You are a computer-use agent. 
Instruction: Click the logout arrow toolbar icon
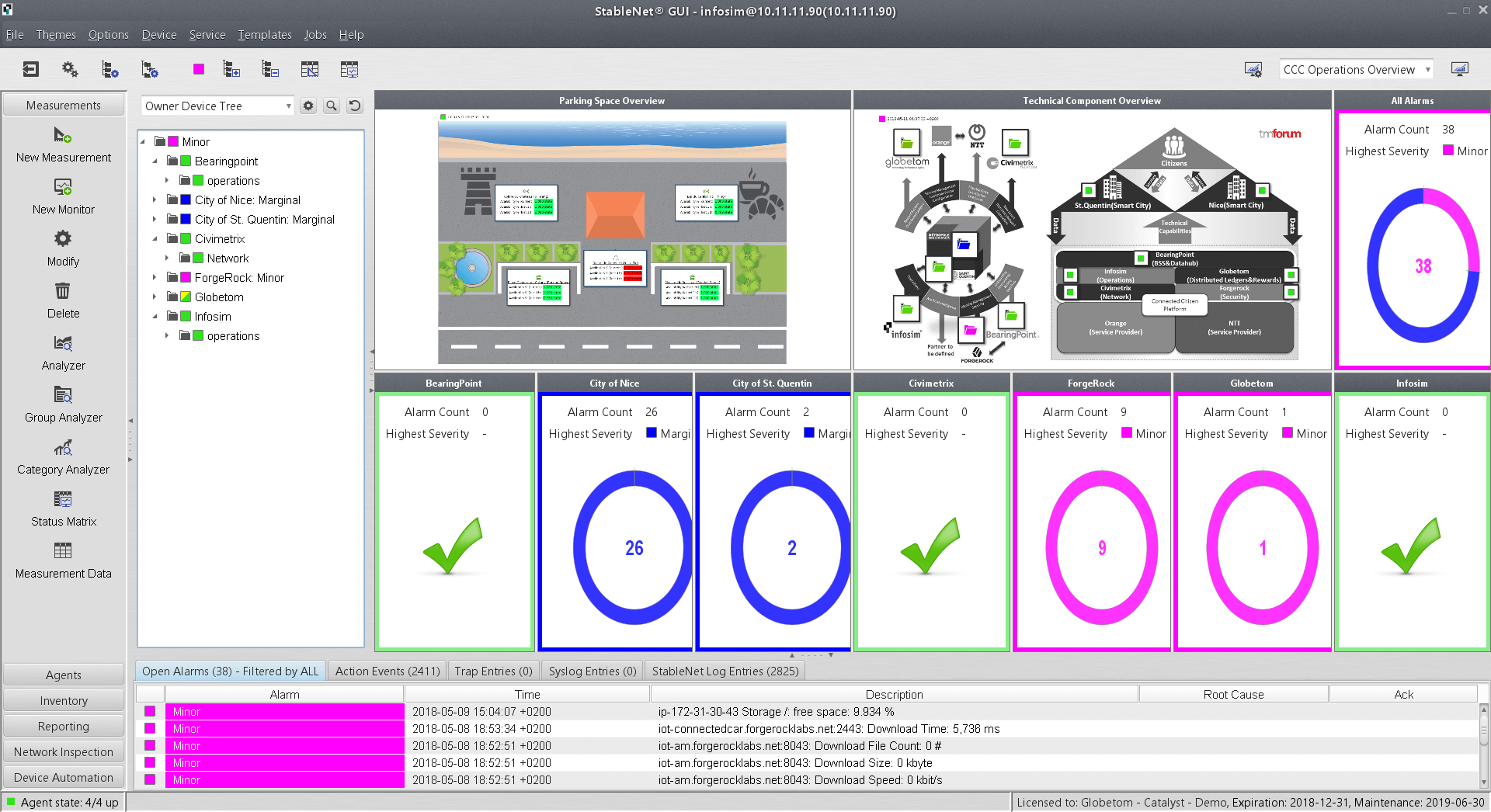[x=30, y=69]
